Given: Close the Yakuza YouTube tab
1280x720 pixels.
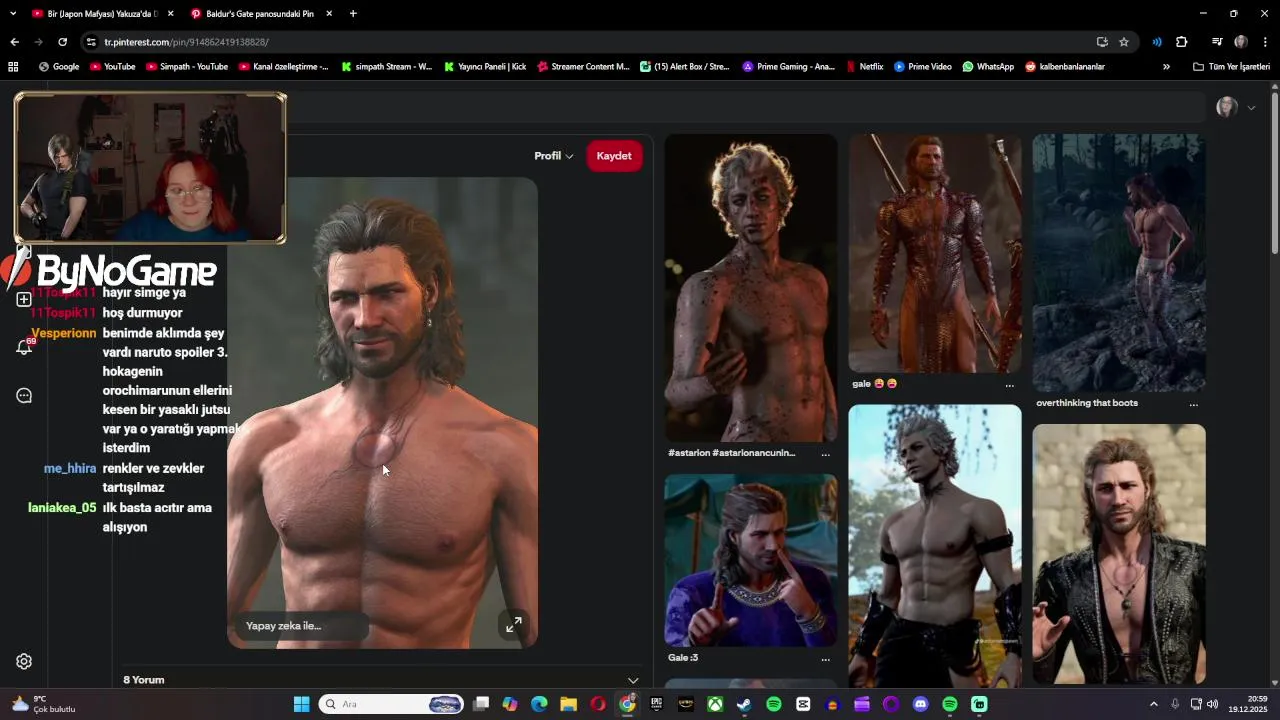Looking at the screenshot, I should pos(170,14).
